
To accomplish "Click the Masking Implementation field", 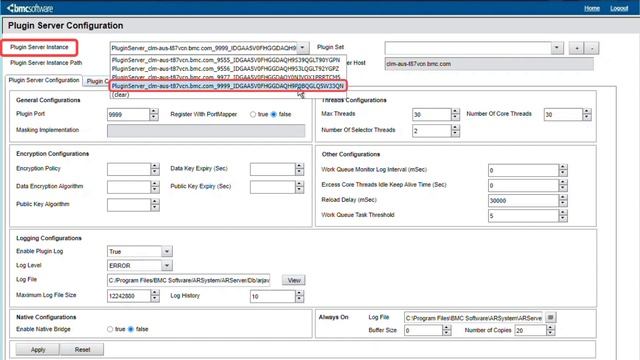I will [206, 131].
